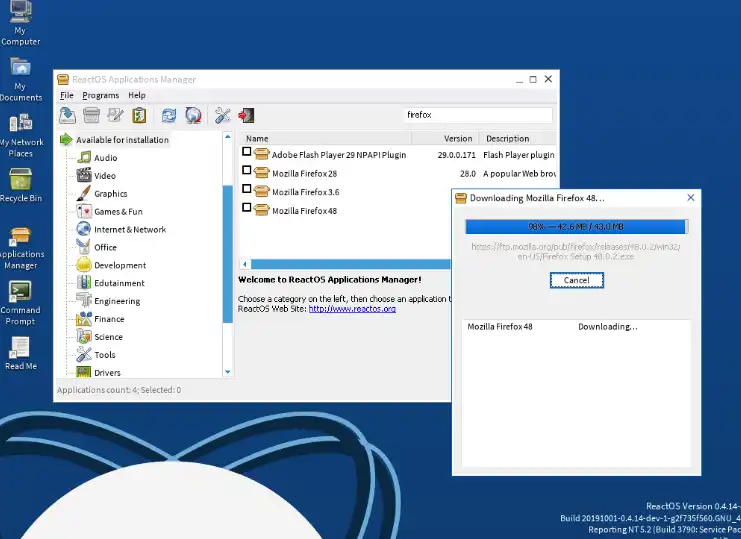Screen dimensions: 741x539
Task: Click the Install toolbar icon
Action: click(67, 116)
